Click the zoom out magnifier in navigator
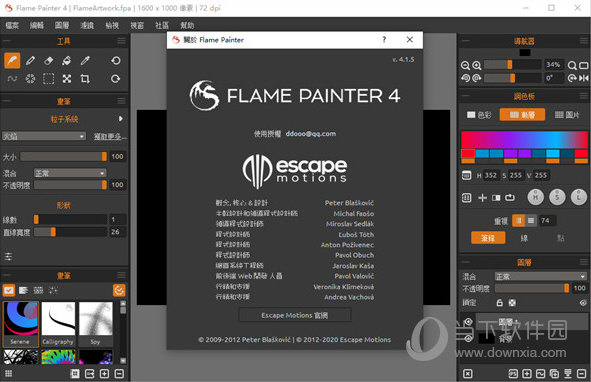The height and width of the screenshot is (382, 591). point(465,66)
